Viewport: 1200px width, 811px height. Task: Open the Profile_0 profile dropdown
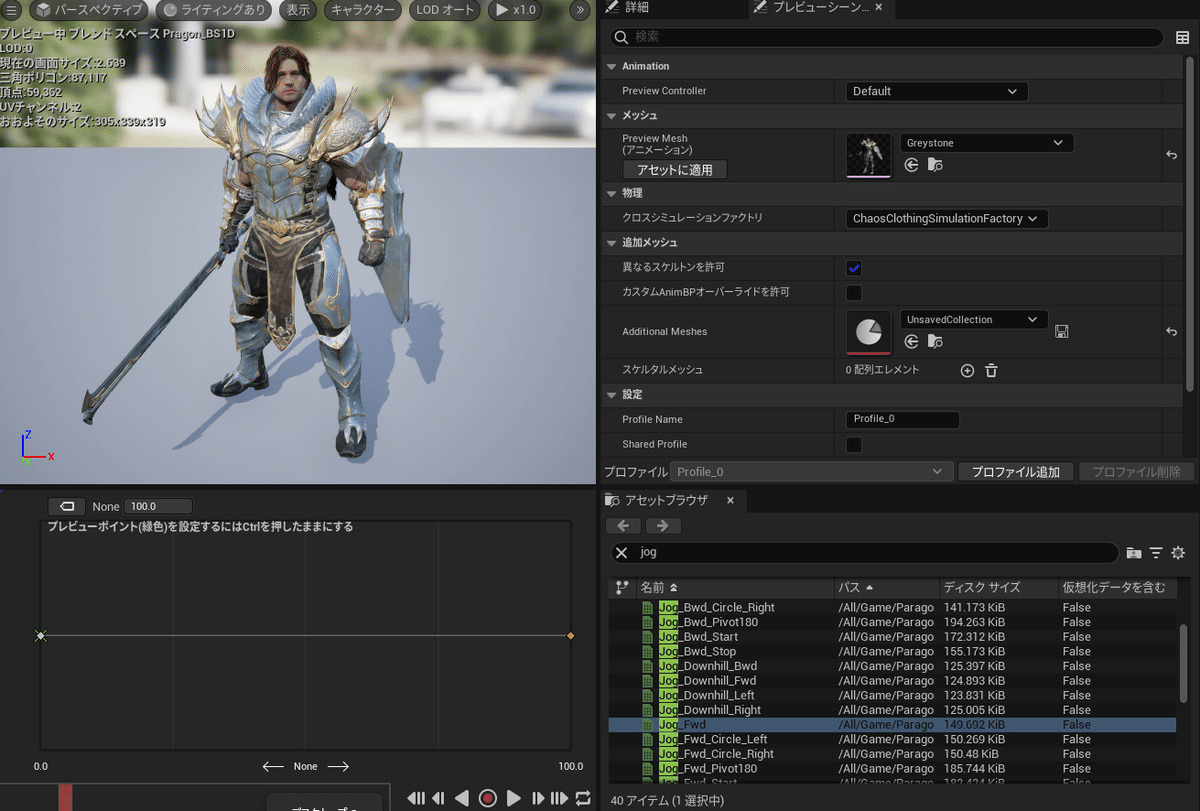point(811,471)
